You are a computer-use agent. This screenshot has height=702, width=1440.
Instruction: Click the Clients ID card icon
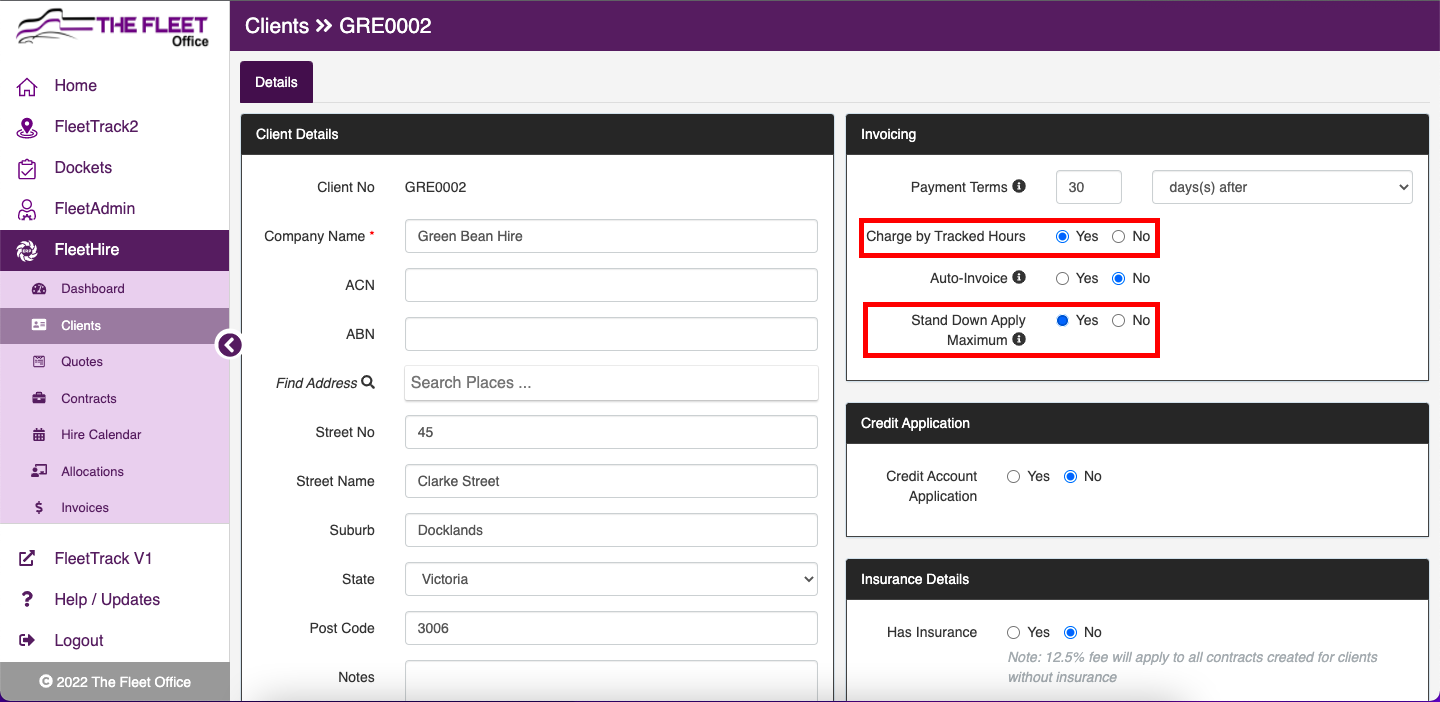[39, 325]
